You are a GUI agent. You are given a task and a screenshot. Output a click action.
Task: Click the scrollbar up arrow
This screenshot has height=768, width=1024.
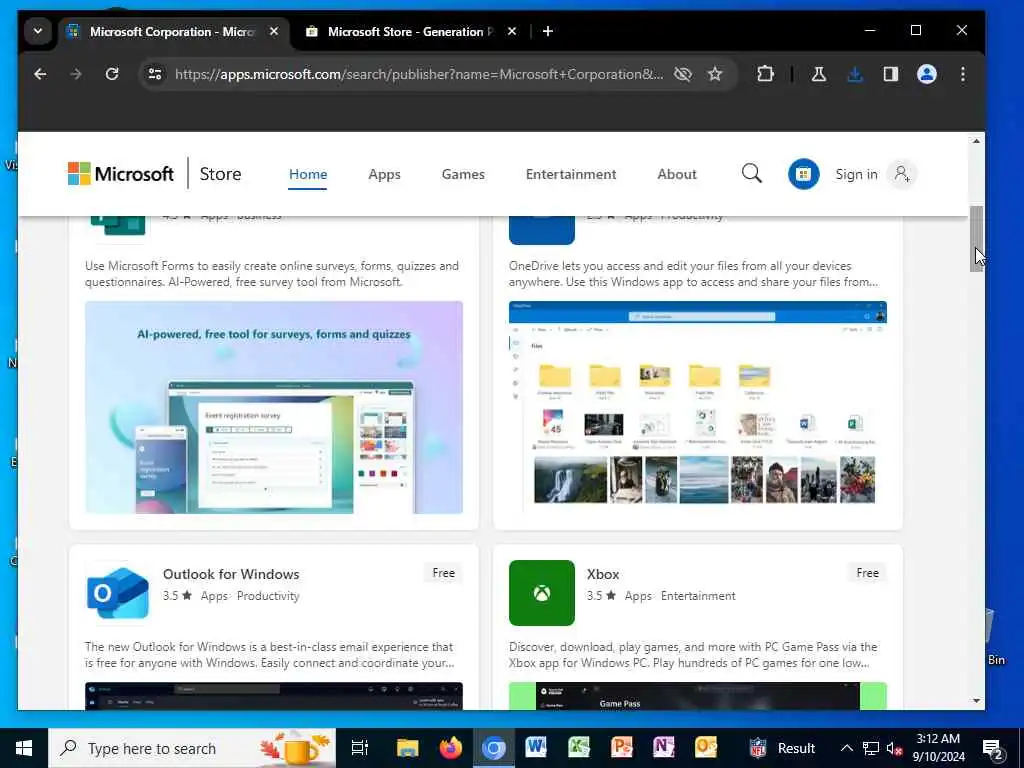976,141
